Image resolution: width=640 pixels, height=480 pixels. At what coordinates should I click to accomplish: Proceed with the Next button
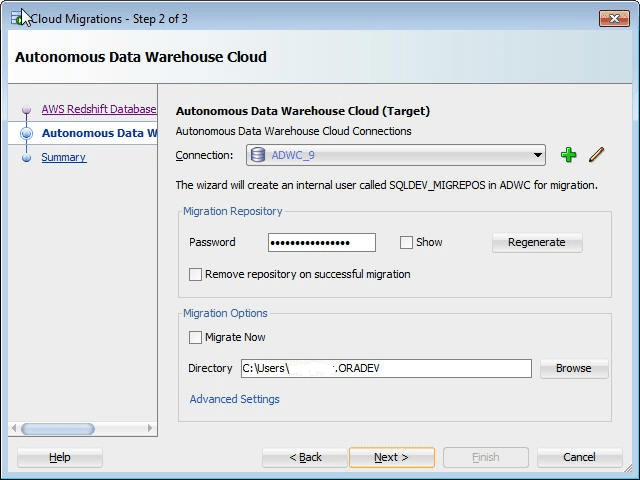(x=391, y=457)
